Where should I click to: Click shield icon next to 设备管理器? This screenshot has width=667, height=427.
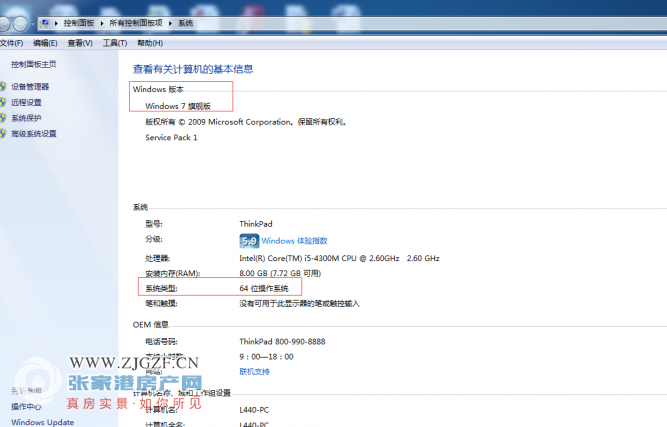[x=3, y=87]
